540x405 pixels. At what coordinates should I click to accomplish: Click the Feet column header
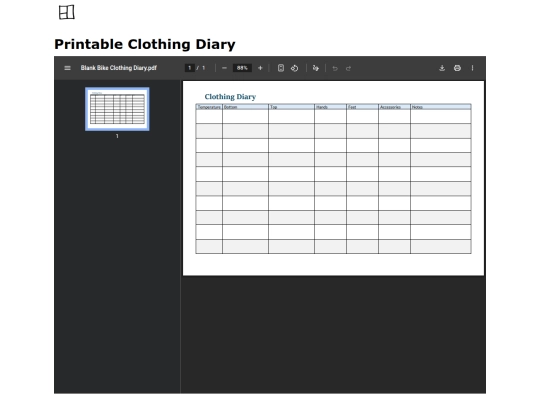pos(362,107)
